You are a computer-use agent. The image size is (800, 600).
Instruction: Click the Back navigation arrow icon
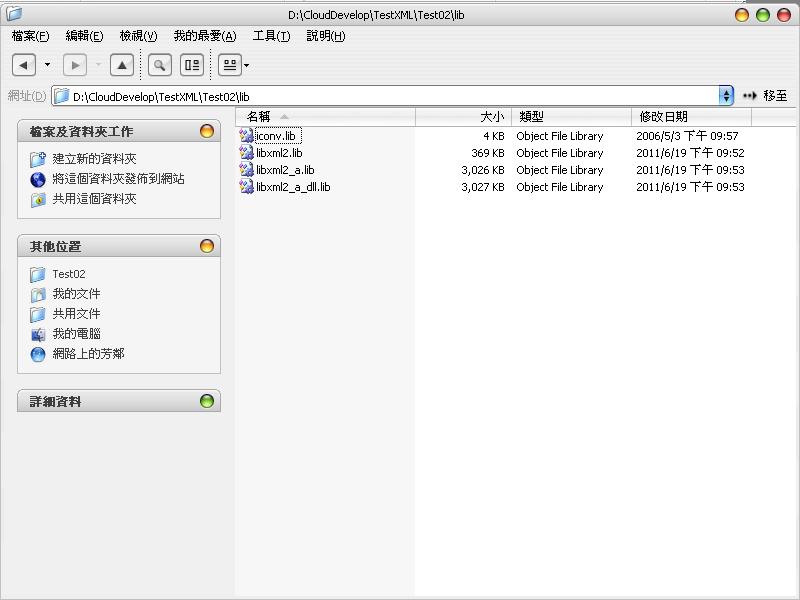25,64
